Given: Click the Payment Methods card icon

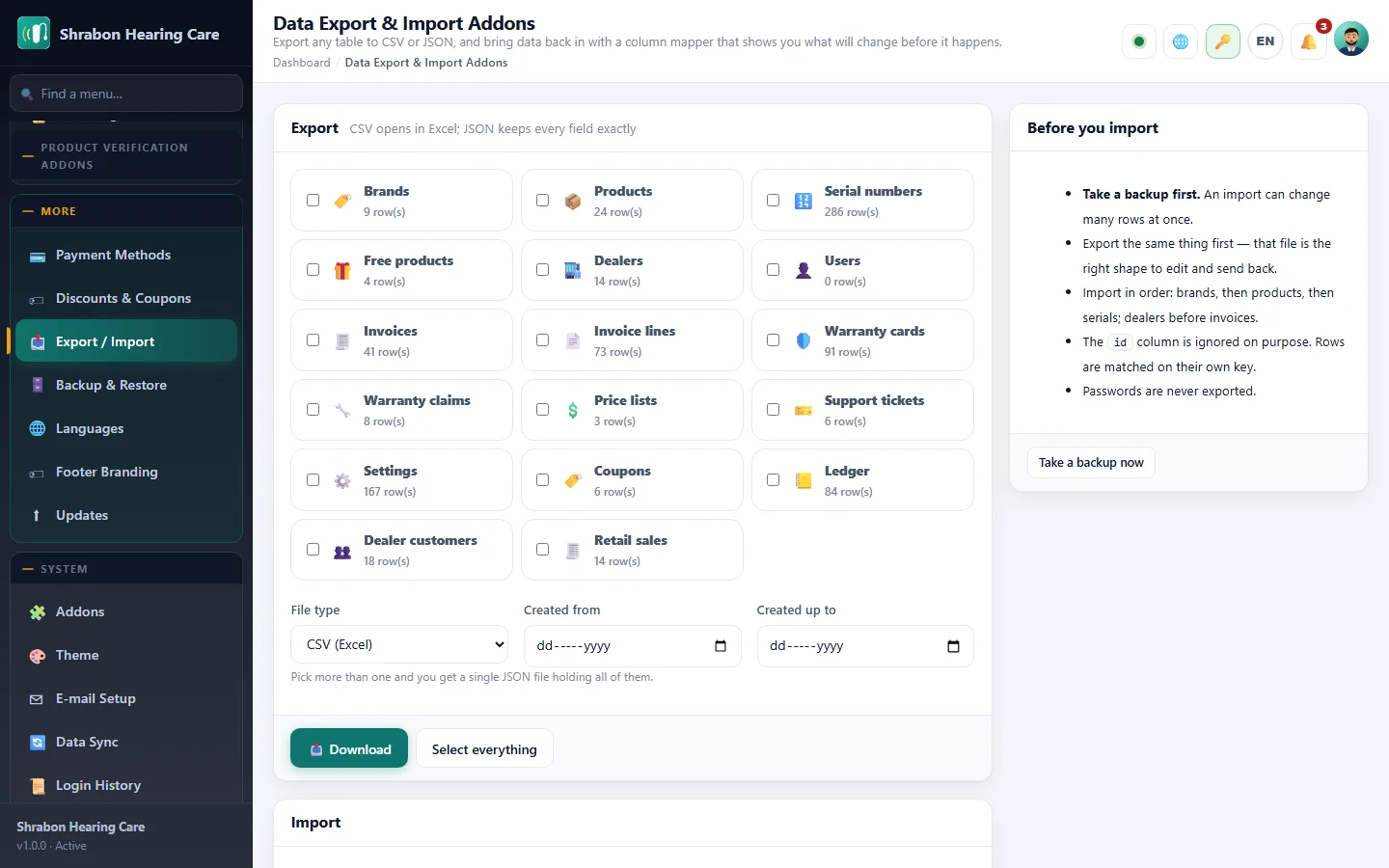Looking at the screenshot, I should 38,256.
